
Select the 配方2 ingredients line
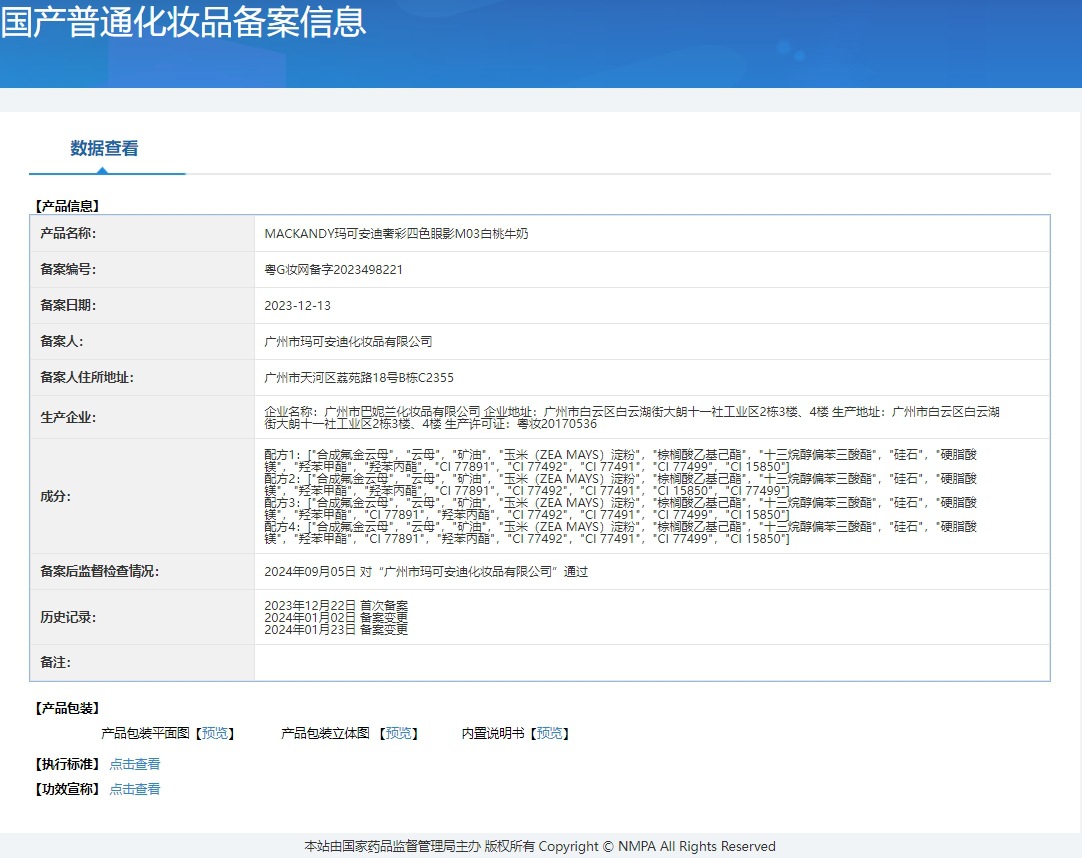pyautogui.click(x=620, y=485)
